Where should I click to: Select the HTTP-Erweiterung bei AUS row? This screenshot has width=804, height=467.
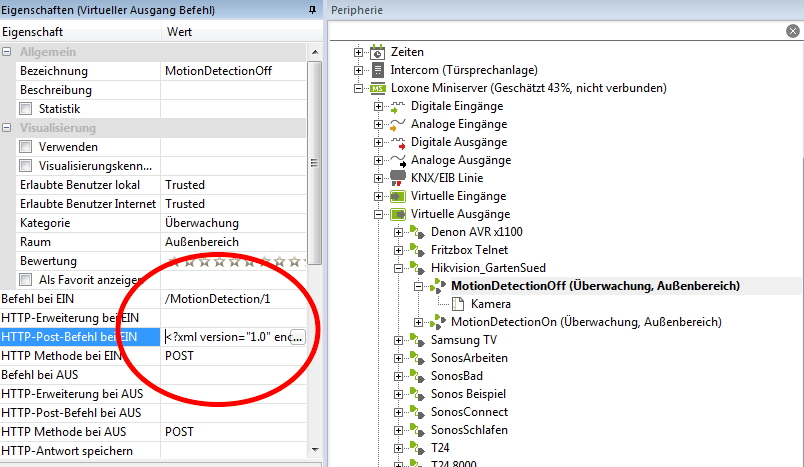(153, 394)
